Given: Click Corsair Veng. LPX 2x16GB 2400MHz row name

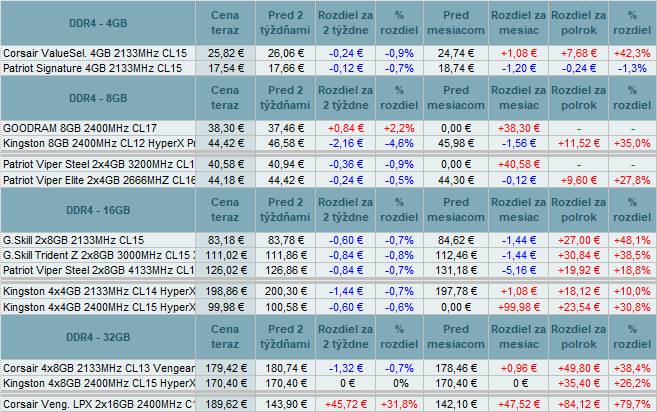Looking at the screenshot, I should [99, 404].
